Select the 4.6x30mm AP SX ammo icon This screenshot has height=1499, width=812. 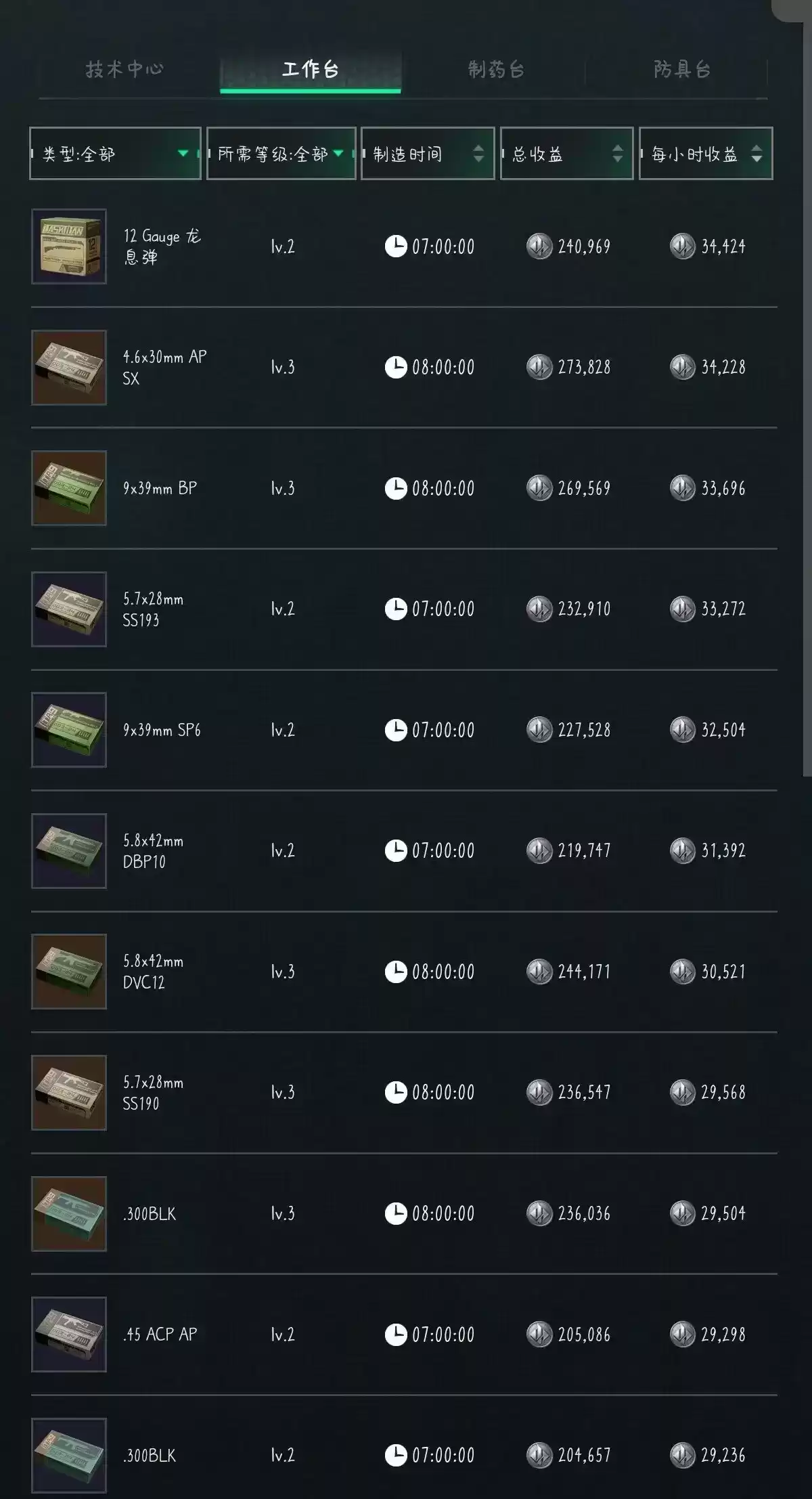pyautogui.click(x=69, y=368)
